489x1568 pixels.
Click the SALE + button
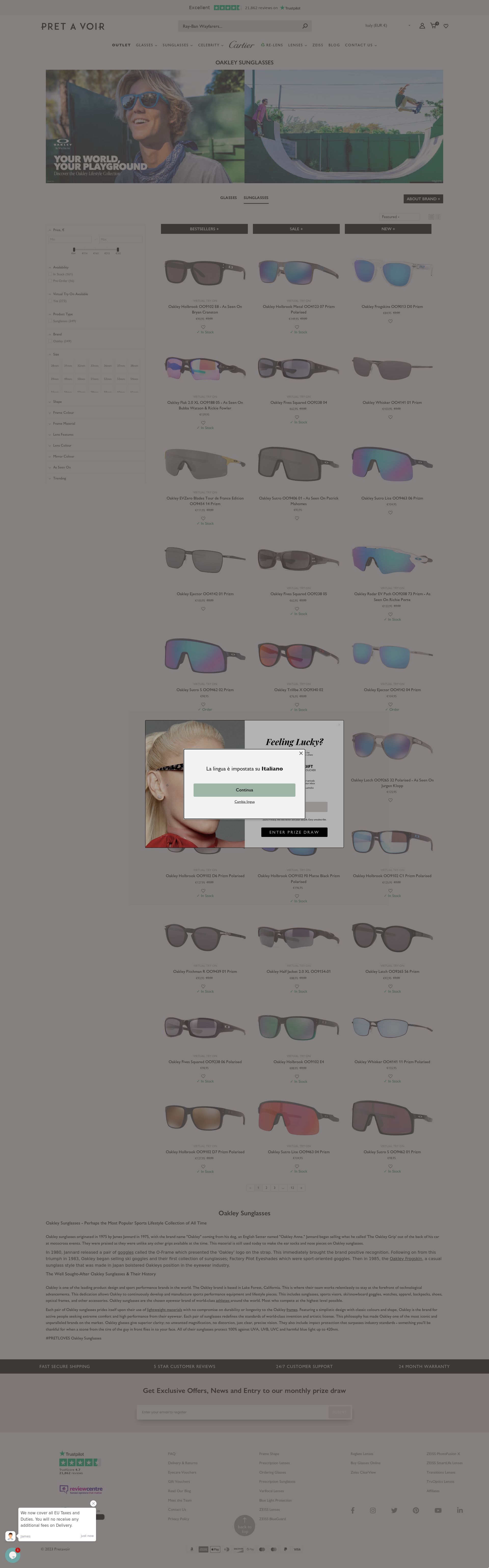(x=296, y=229)
